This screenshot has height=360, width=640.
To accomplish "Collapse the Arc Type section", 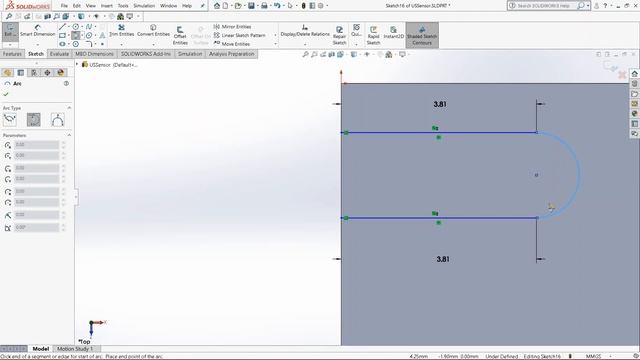I will tap(69, 108).
